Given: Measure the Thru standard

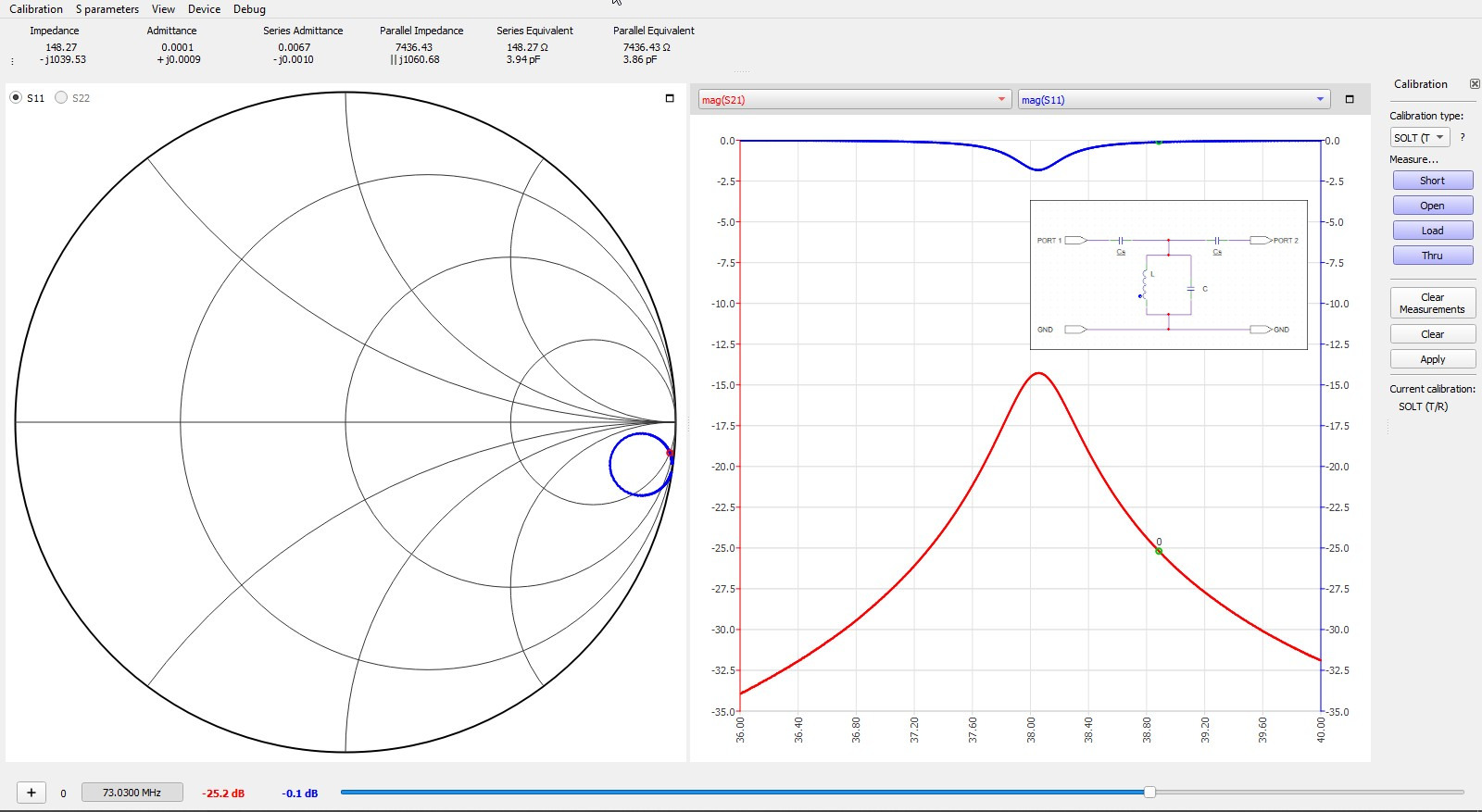Looking at the screenshot, I should 1432,256.
